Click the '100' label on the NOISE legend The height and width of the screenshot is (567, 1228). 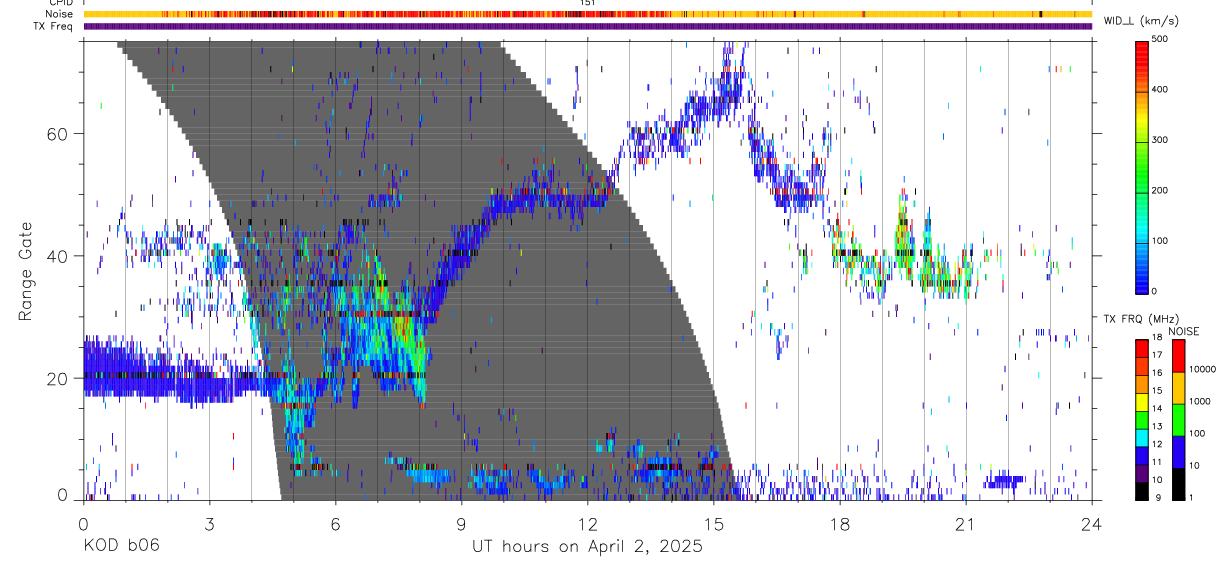1198,433
